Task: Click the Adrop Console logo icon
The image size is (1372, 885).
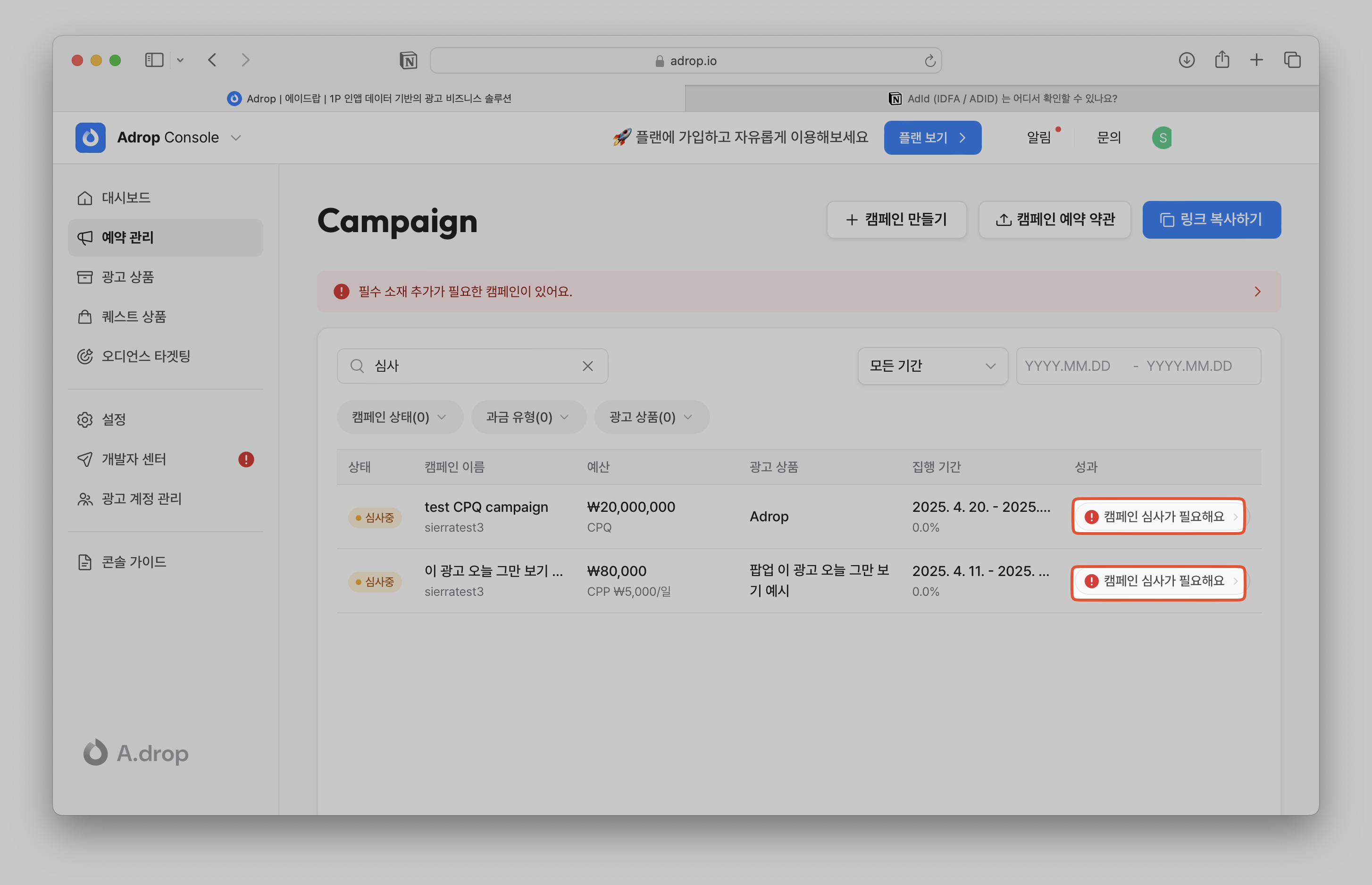Action: (90, 137)
